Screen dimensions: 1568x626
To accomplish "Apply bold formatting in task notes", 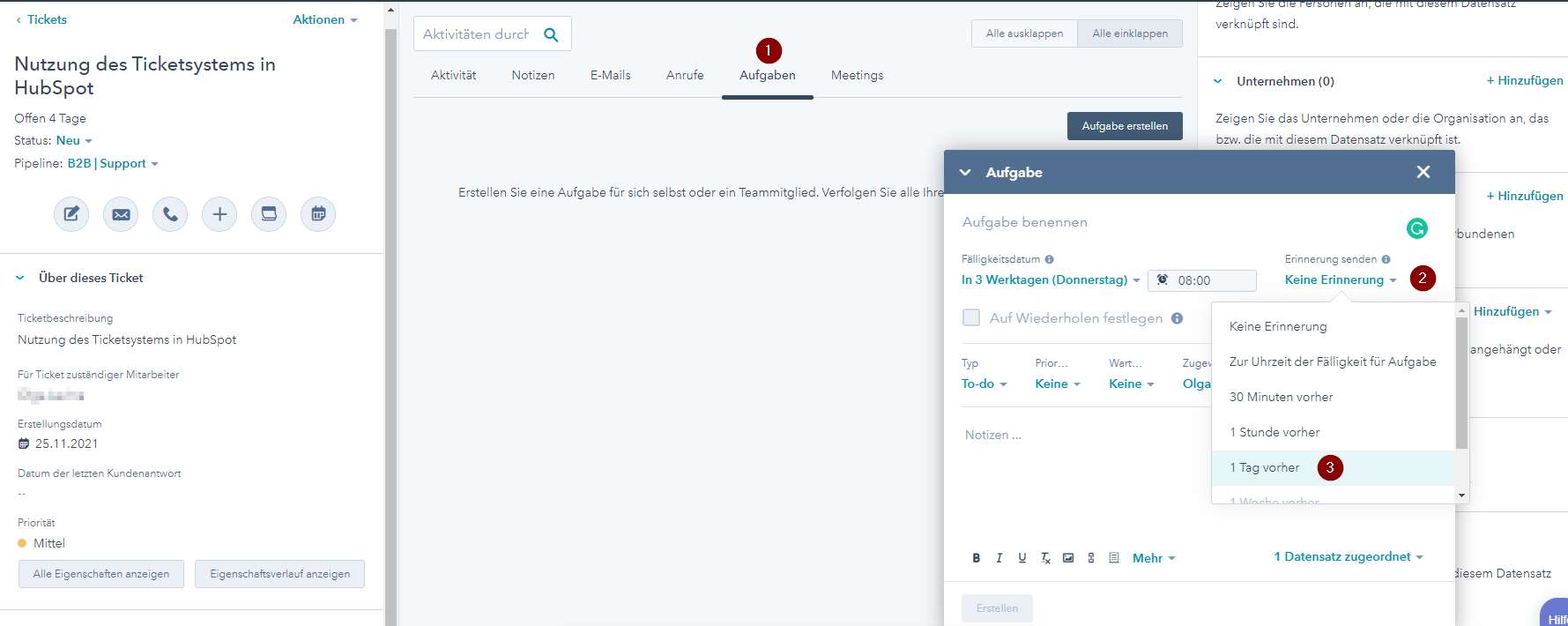I will [x=976, y=558].
